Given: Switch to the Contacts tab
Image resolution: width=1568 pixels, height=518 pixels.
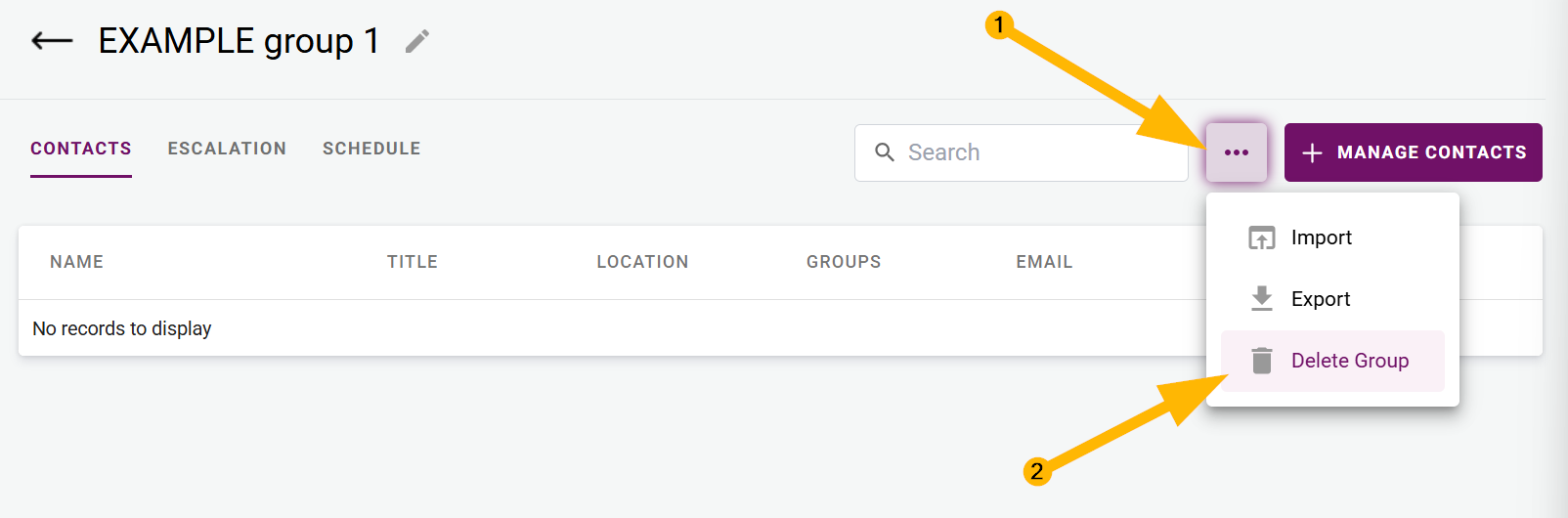Looking at the screenshot, I should click(x=81, y=149).
